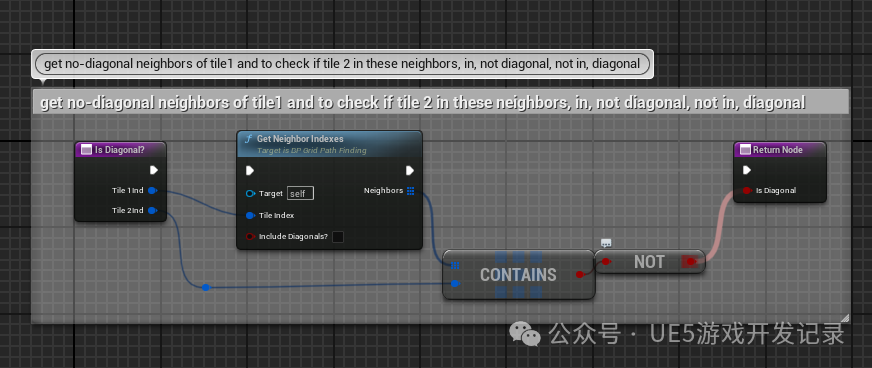Click the CONTAINS item input pin

(x=455, y=284)
